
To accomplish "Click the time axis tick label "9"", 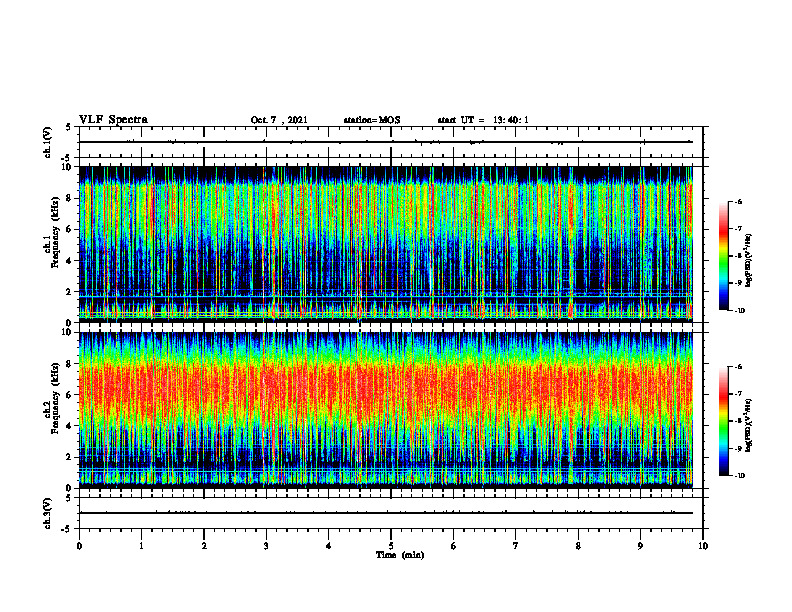I will coord(640,546).
